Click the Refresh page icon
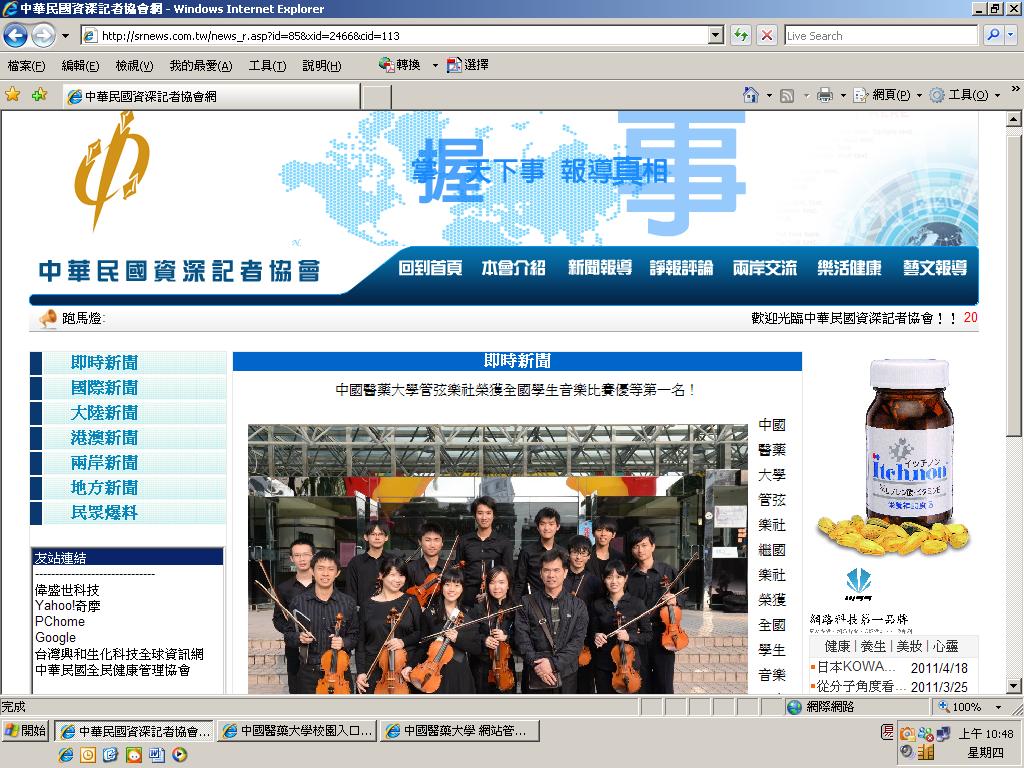 tap(741, 35)
